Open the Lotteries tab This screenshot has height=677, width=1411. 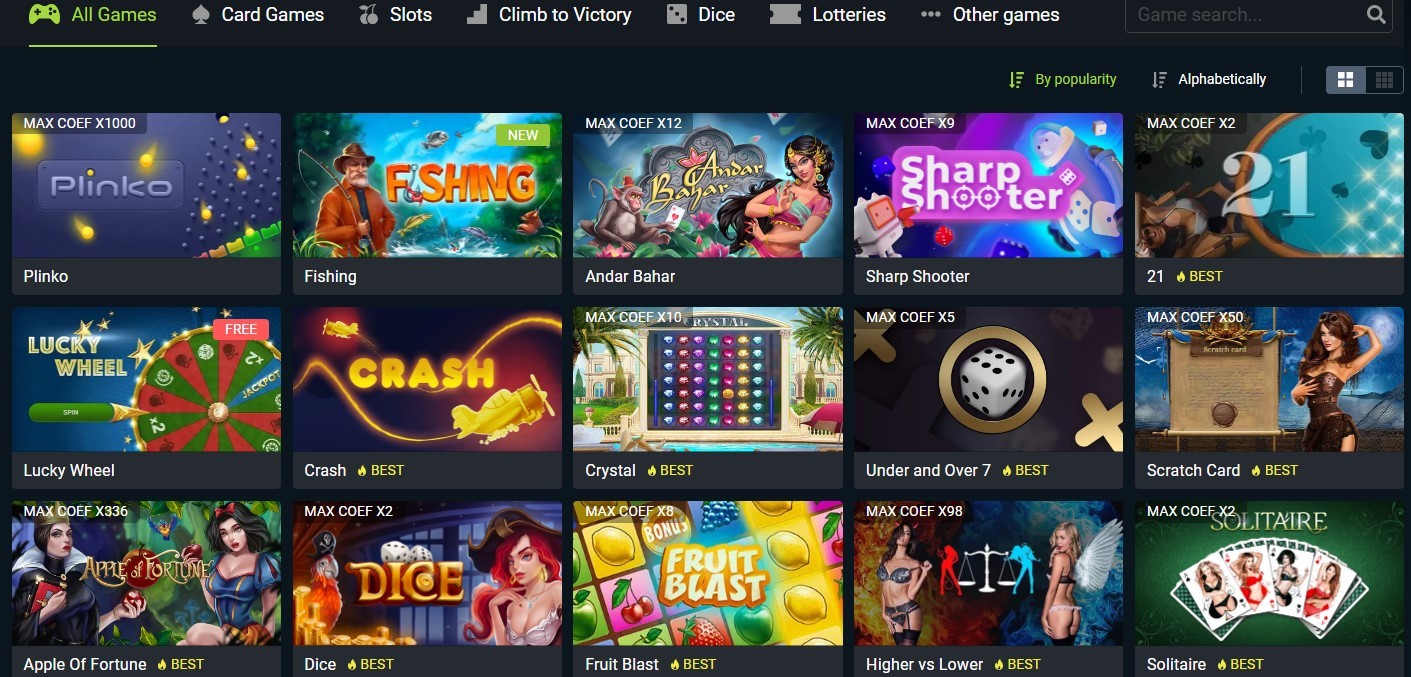pyautogui.click(x=828, y=15)
